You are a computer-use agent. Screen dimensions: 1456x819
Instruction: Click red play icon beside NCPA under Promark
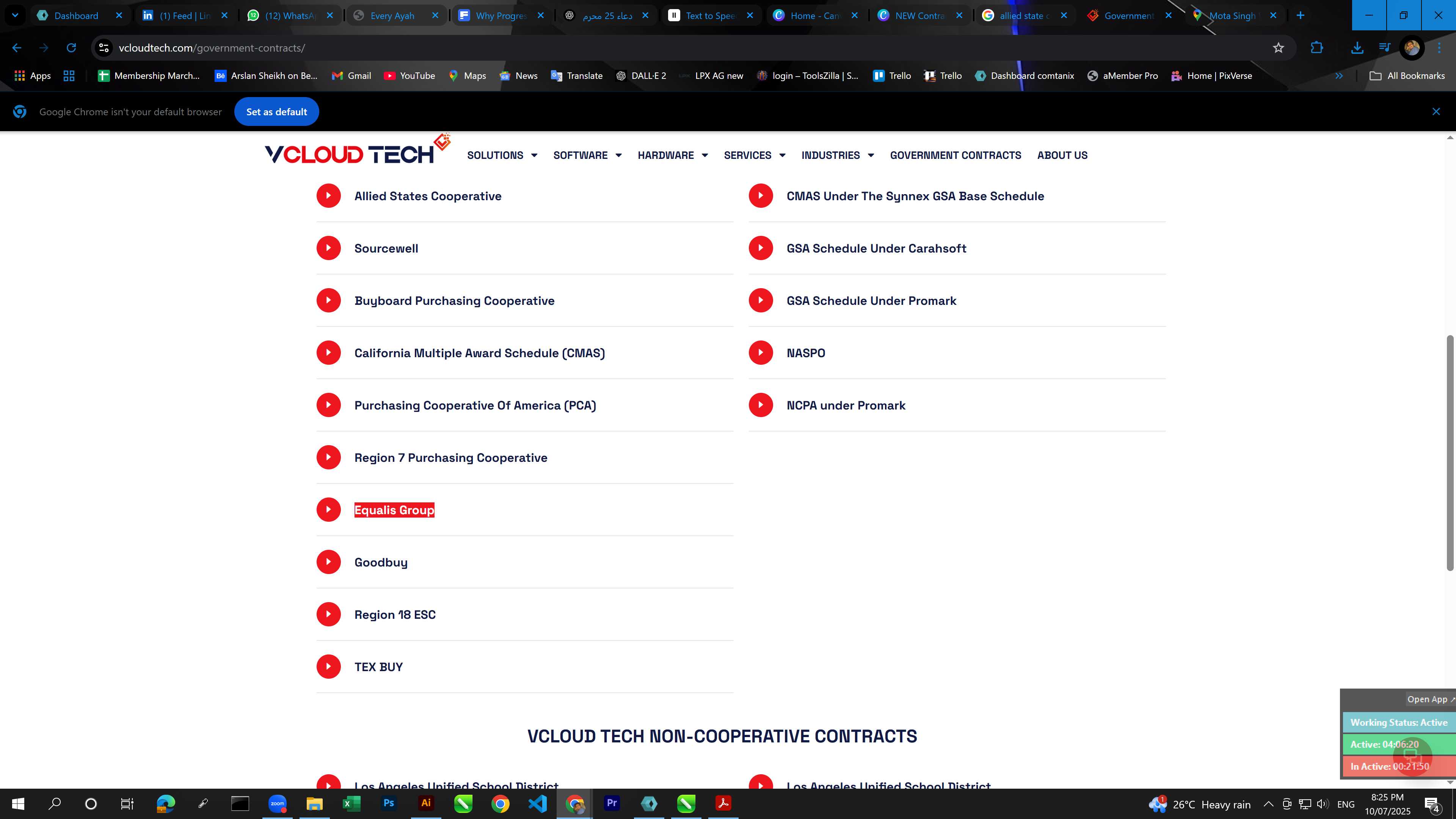761,405
